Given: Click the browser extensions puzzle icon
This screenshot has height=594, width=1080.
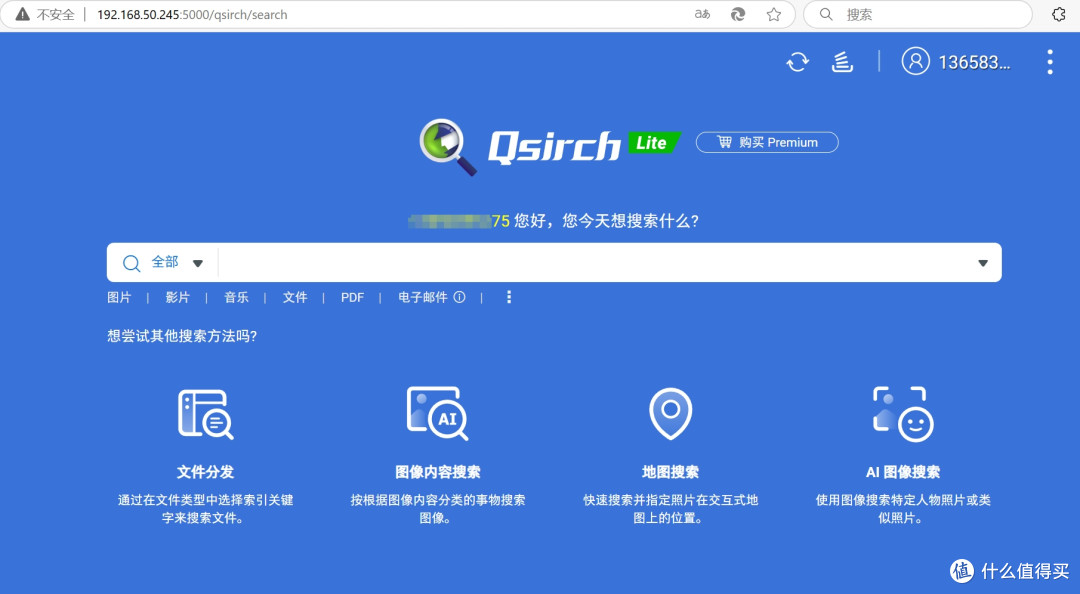Looking at the screenshot, I should [1059, 14].
